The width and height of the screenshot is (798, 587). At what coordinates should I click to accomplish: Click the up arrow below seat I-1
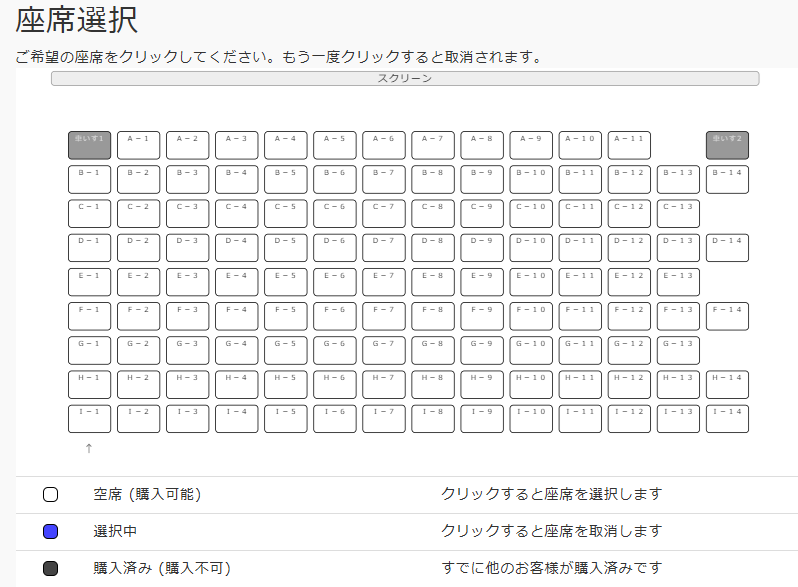(x=89, y=448)
